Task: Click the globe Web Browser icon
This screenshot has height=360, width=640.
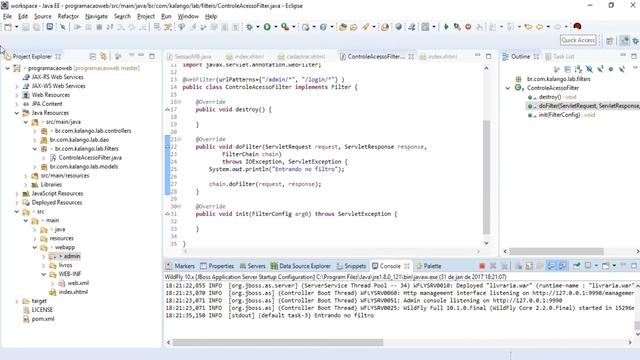Action: [398, 27]
